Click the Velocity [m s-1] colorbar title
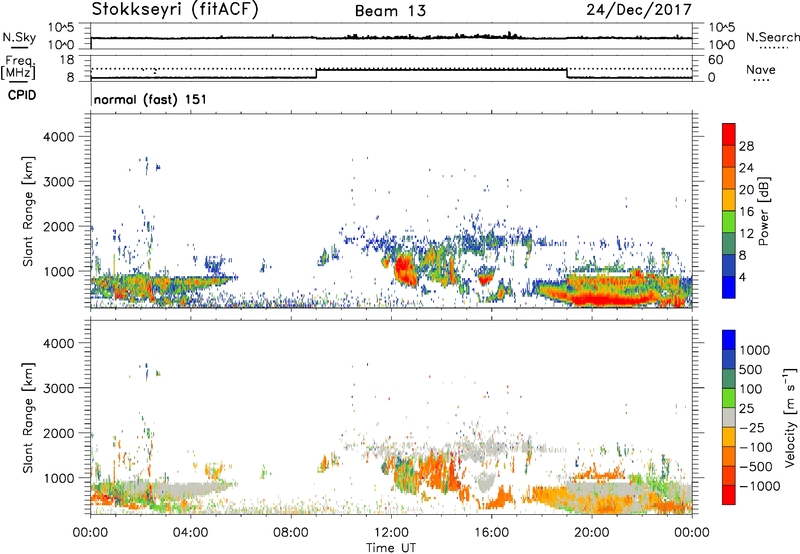Screen dimensions: 800x554 (x=790, y=417)
